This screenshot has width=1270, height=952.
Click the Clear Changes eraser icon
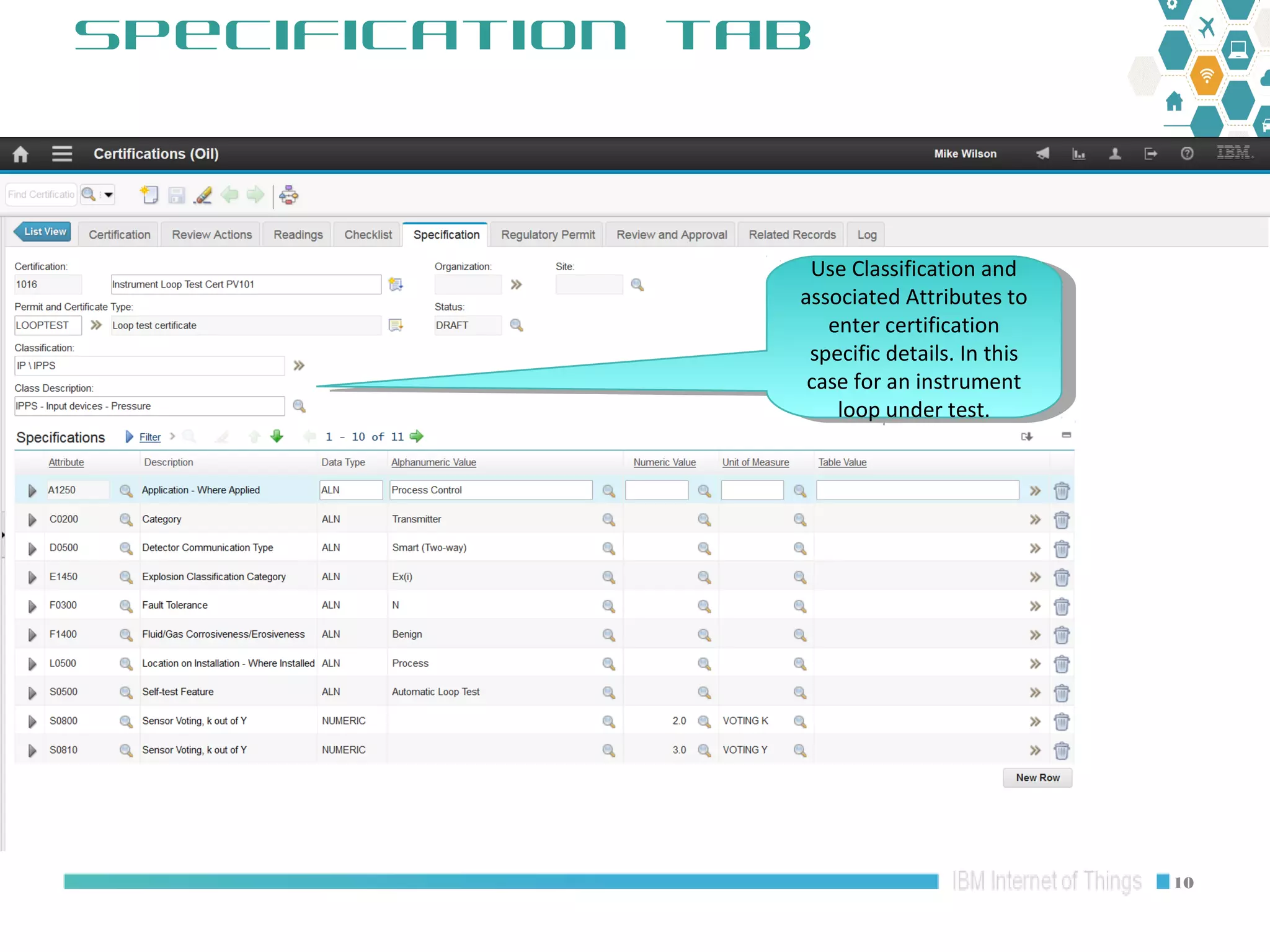(x=203, y=195)
